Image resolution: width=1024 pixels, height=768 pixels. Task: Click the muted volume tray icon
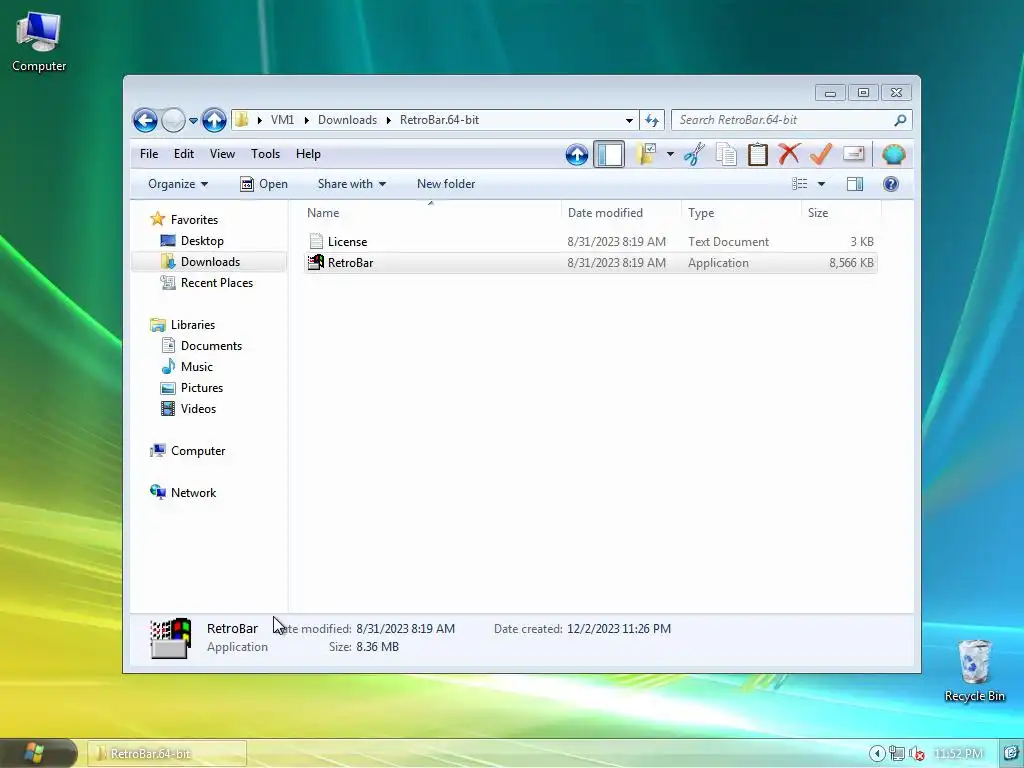click(917, 754)
